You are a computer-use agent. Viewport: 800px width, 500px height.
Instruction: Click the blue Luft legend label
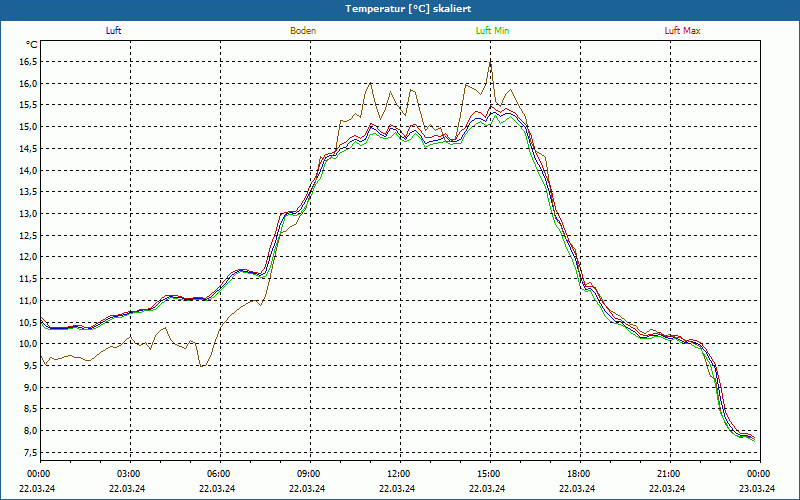(x=113, y=31)
